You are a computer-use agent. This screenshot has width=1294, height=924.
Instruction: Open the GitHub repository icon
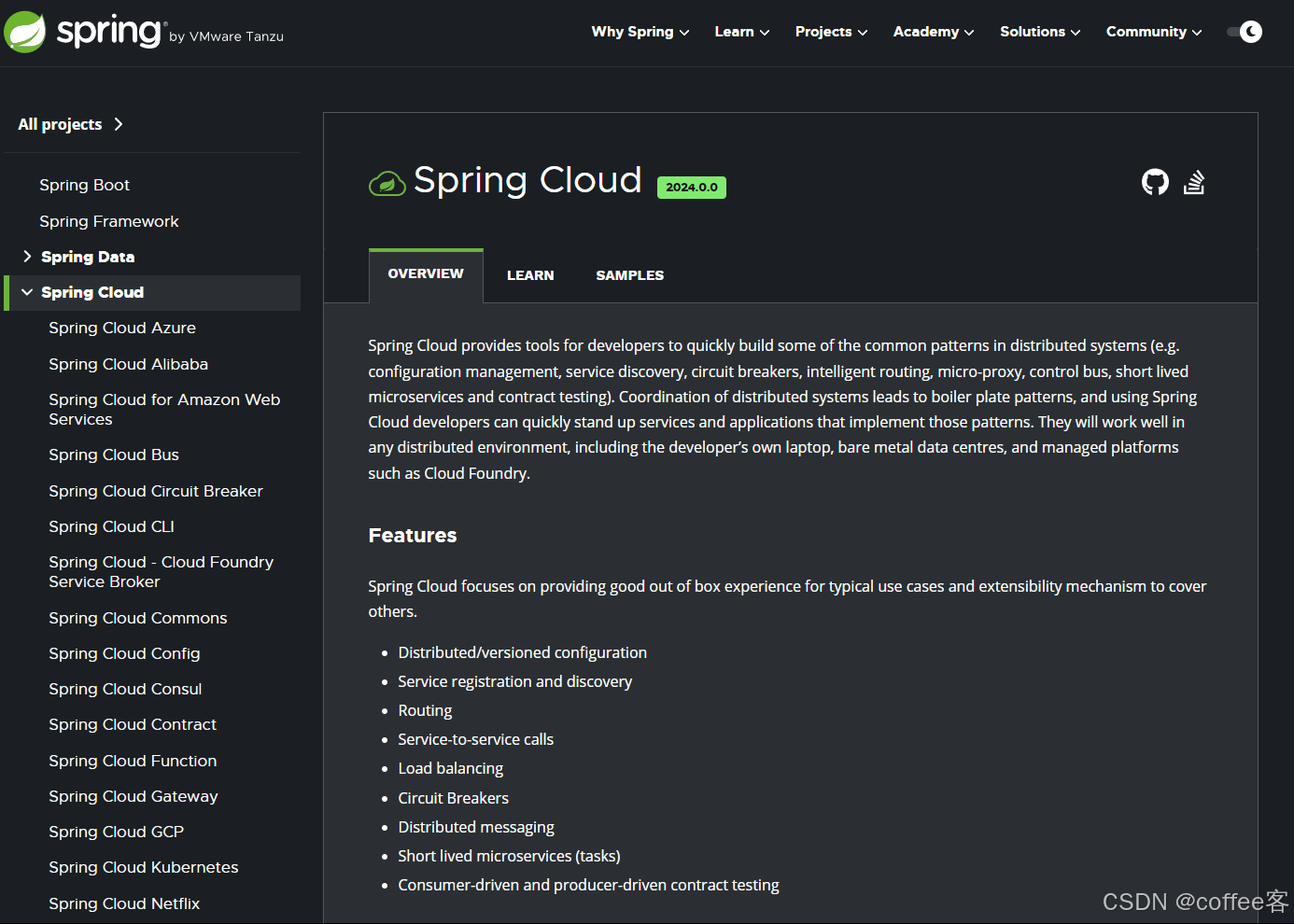coord(1155,182)
